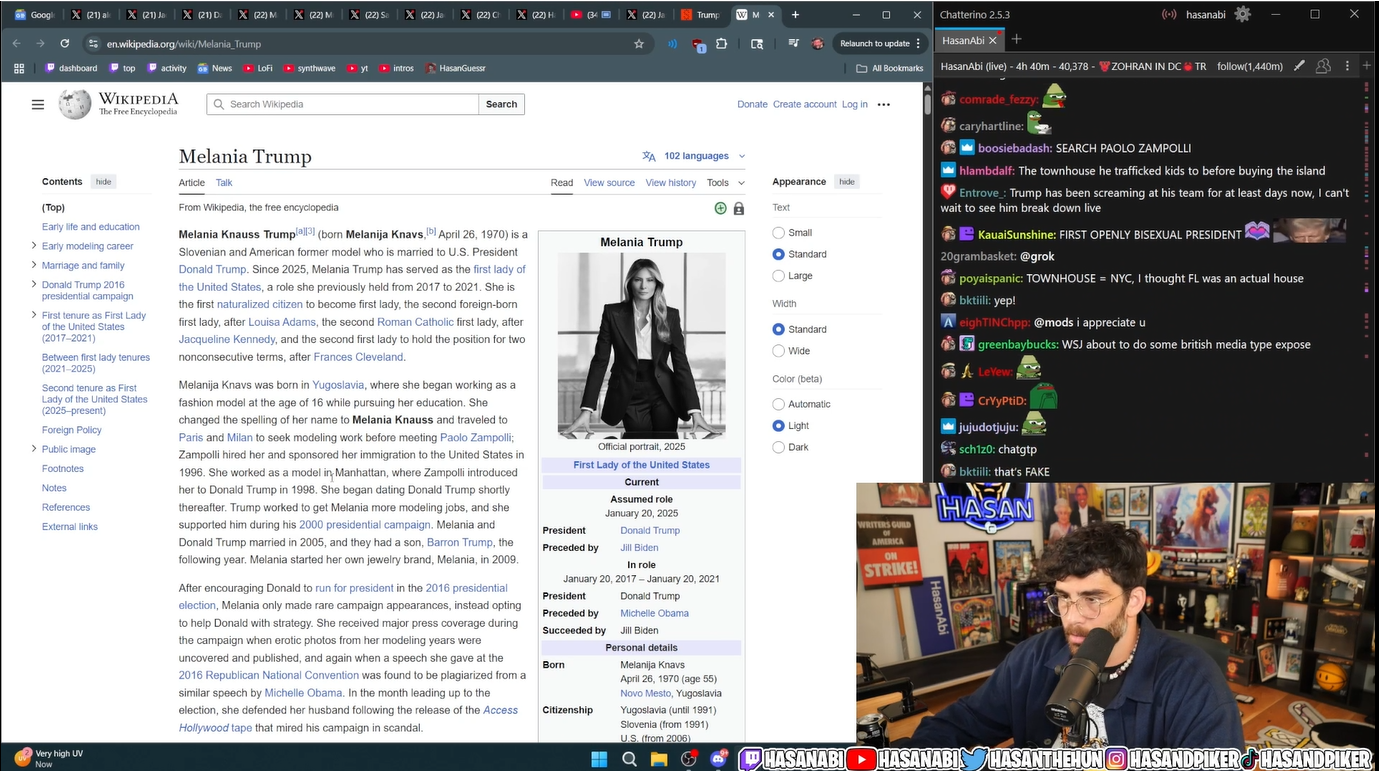Select Large text size
The width and height of the screenshot is (1379, 771).
click(x=778, y=276)
